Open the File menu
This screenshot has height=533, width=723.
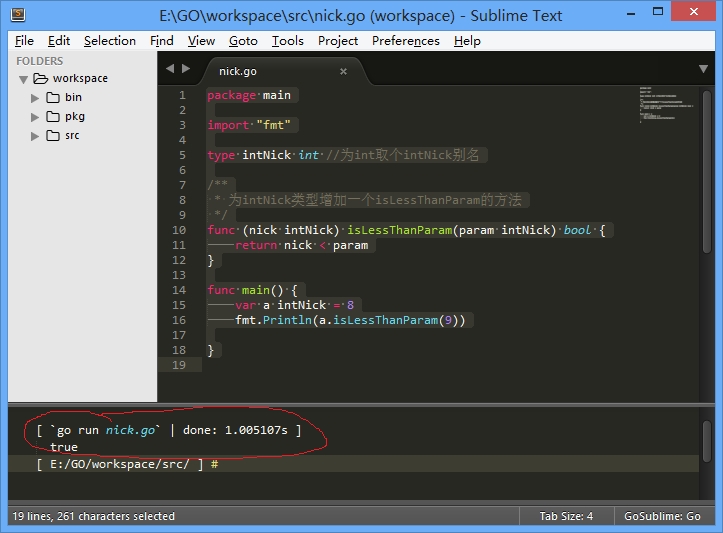24,41
